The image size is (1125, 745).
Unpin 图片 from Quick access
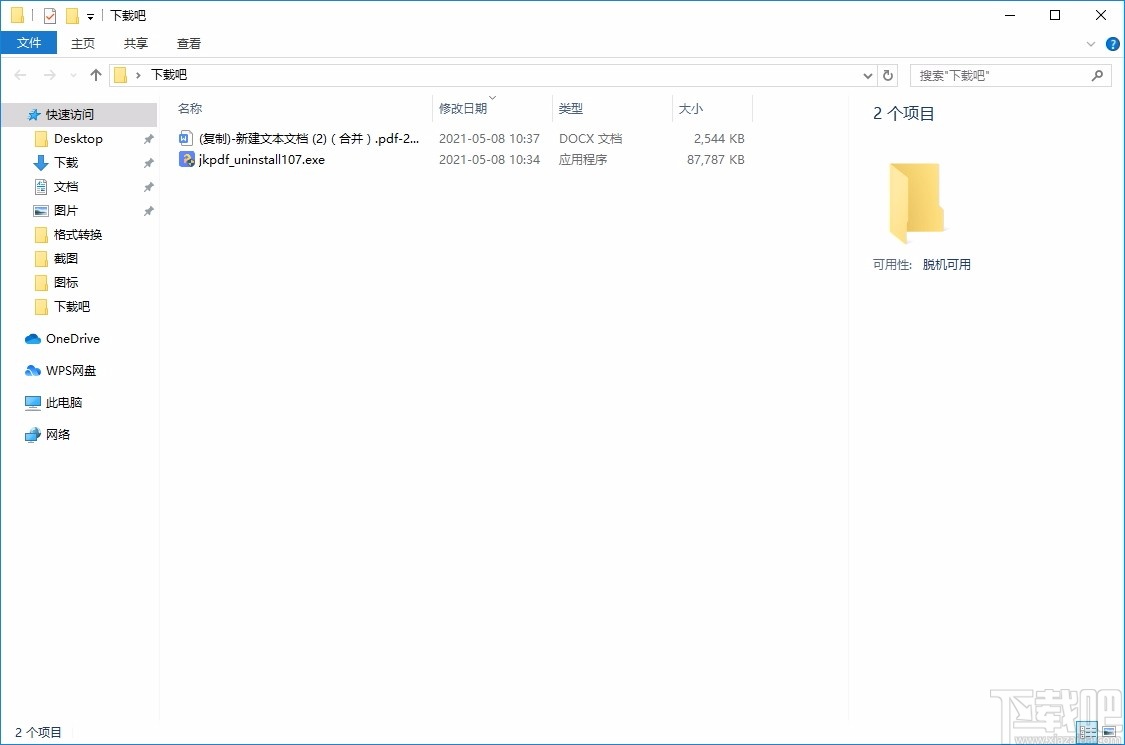coord(149,210)
